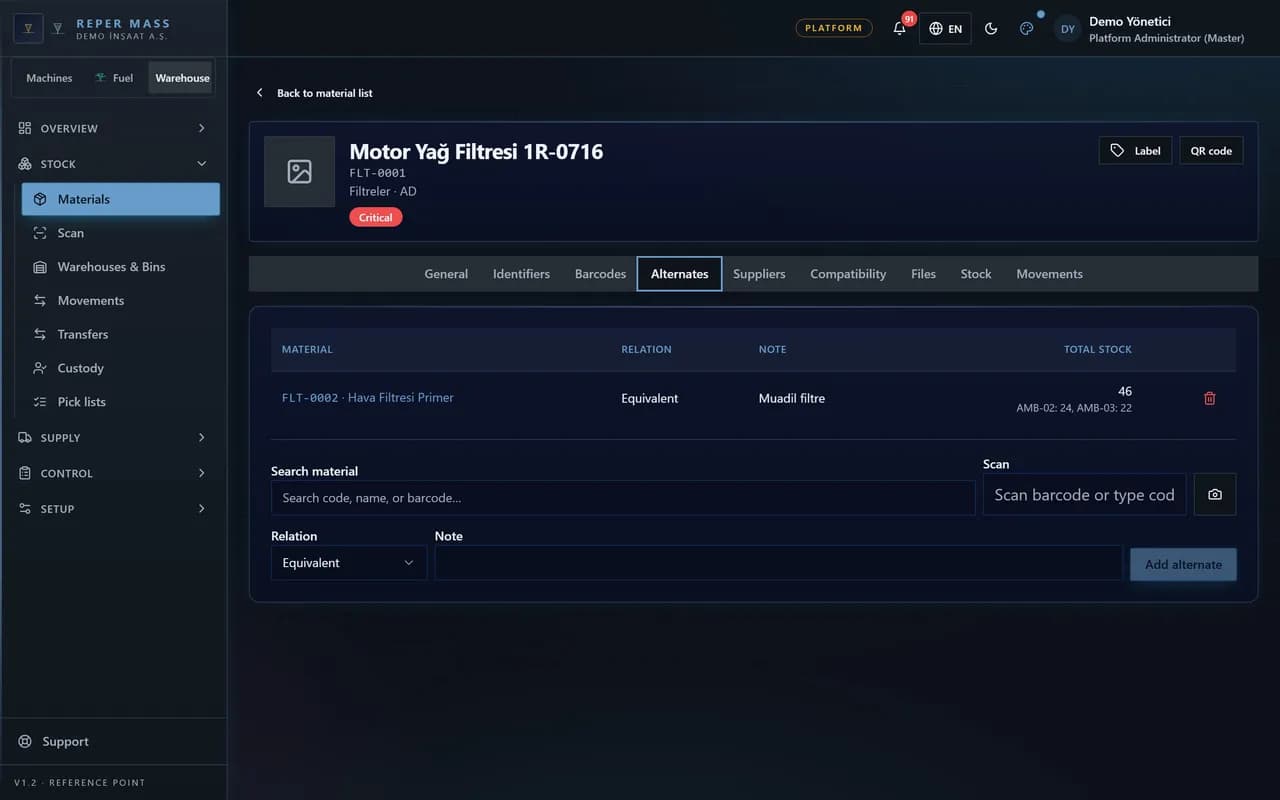Click the Add alternate button
Image resolution: width=1280 pixels, height=800 pixels.
click(x=1183, y=564)
